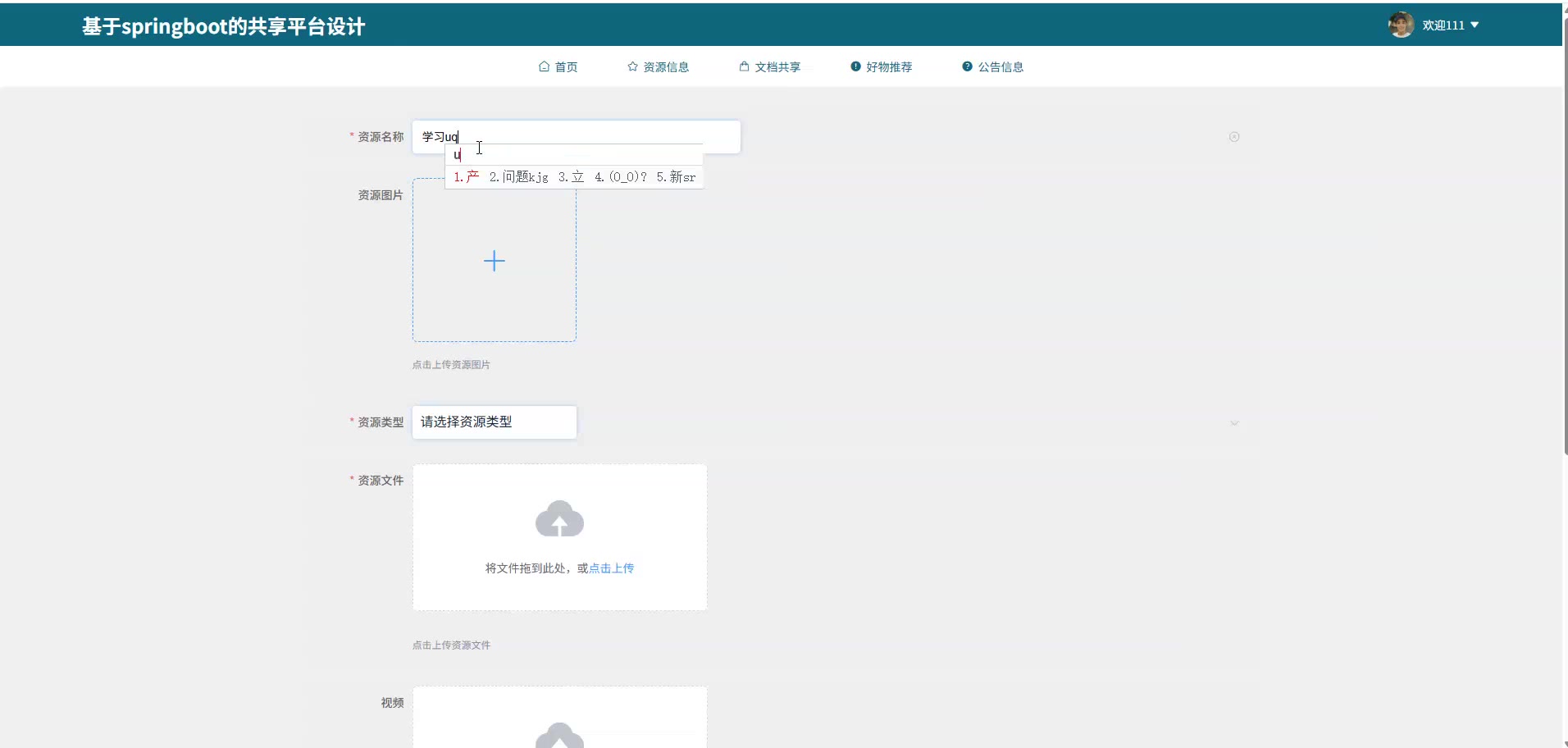Pick IME candidate 2 问题kjg
This screenshot has width=1568, height=748.
(518, 177)
